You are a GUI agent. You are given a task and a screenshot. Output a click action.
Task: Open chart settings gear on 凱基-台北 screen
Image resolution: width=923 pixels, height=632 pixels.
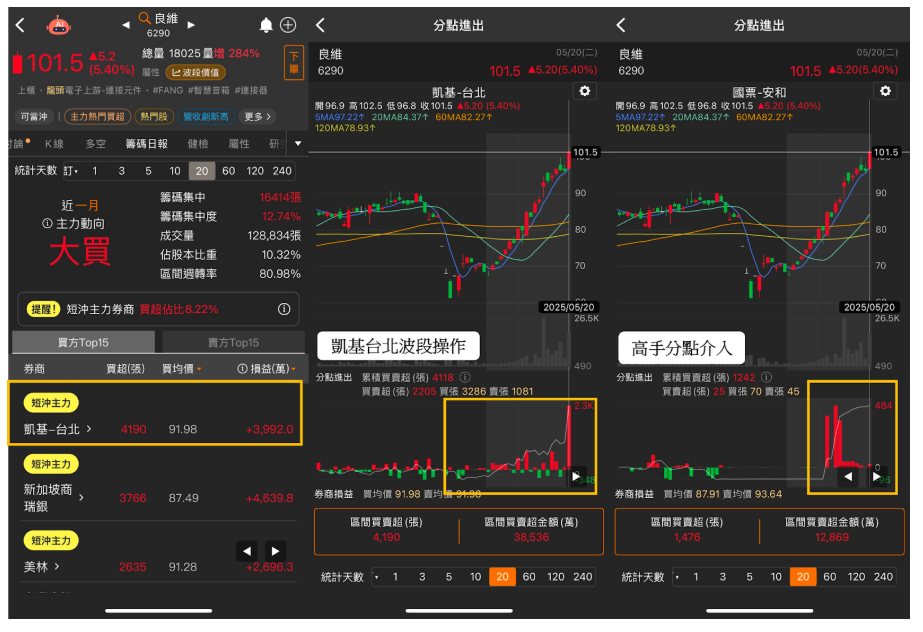(x=585, y=91)
